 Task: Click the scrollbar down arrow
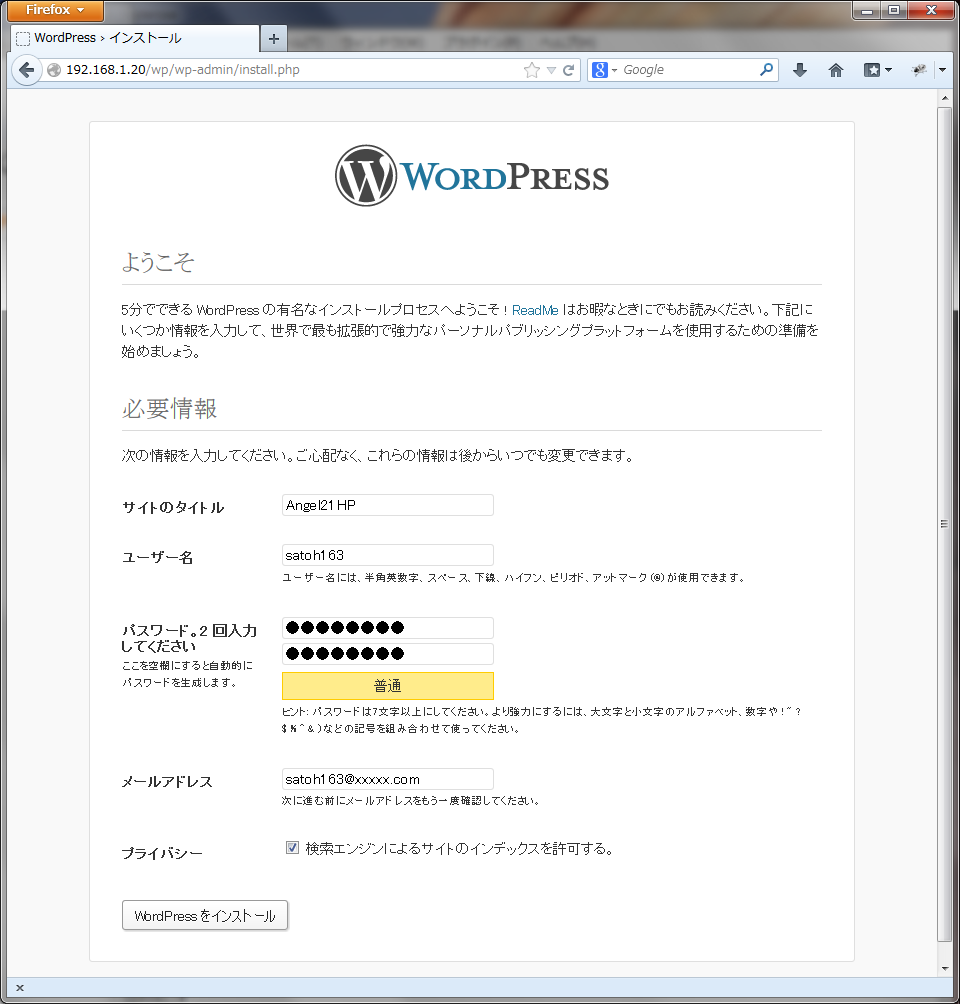coord(944,969)
